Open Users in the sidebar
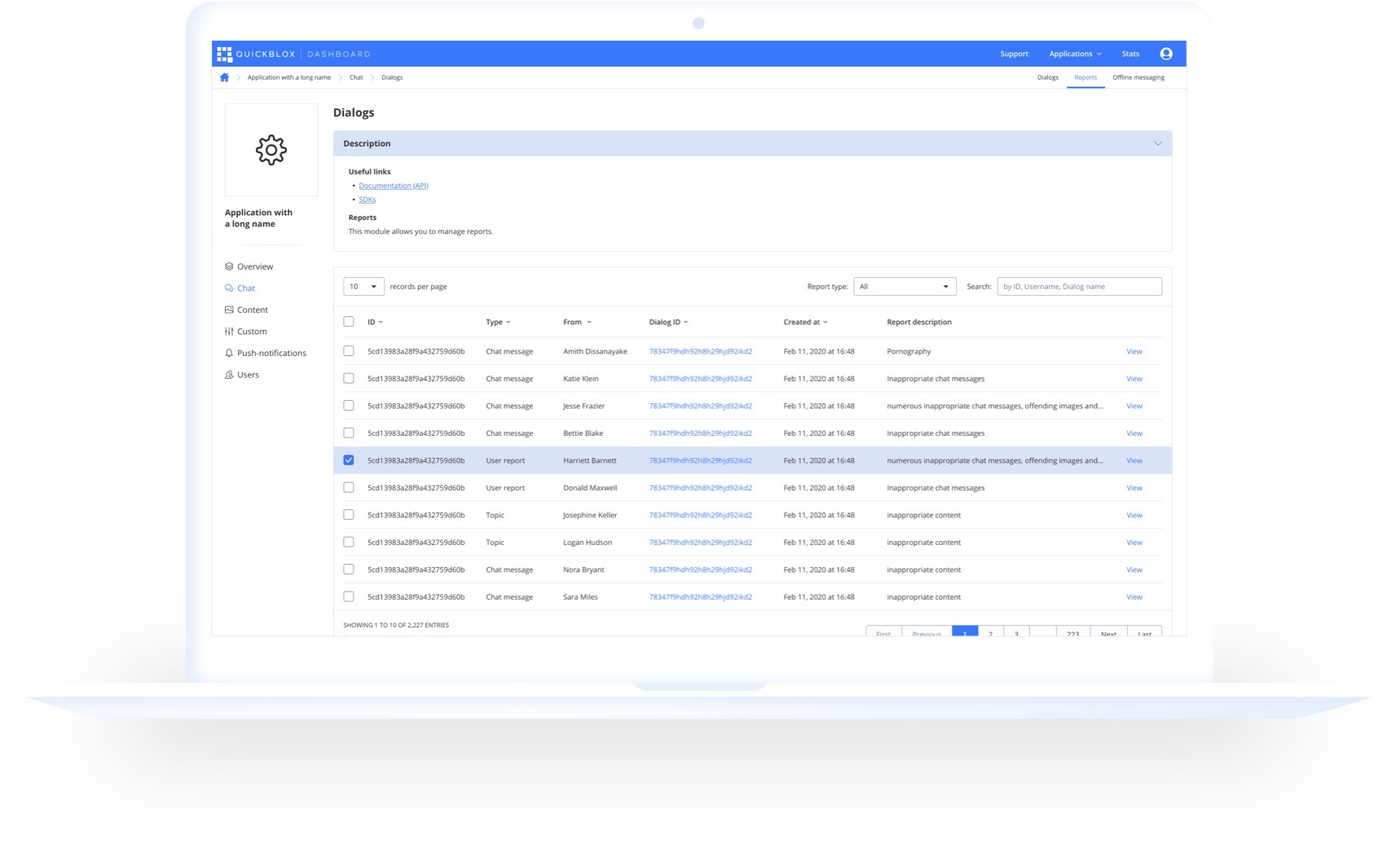This screenshot has width=1400, height=862. [242, 375]
